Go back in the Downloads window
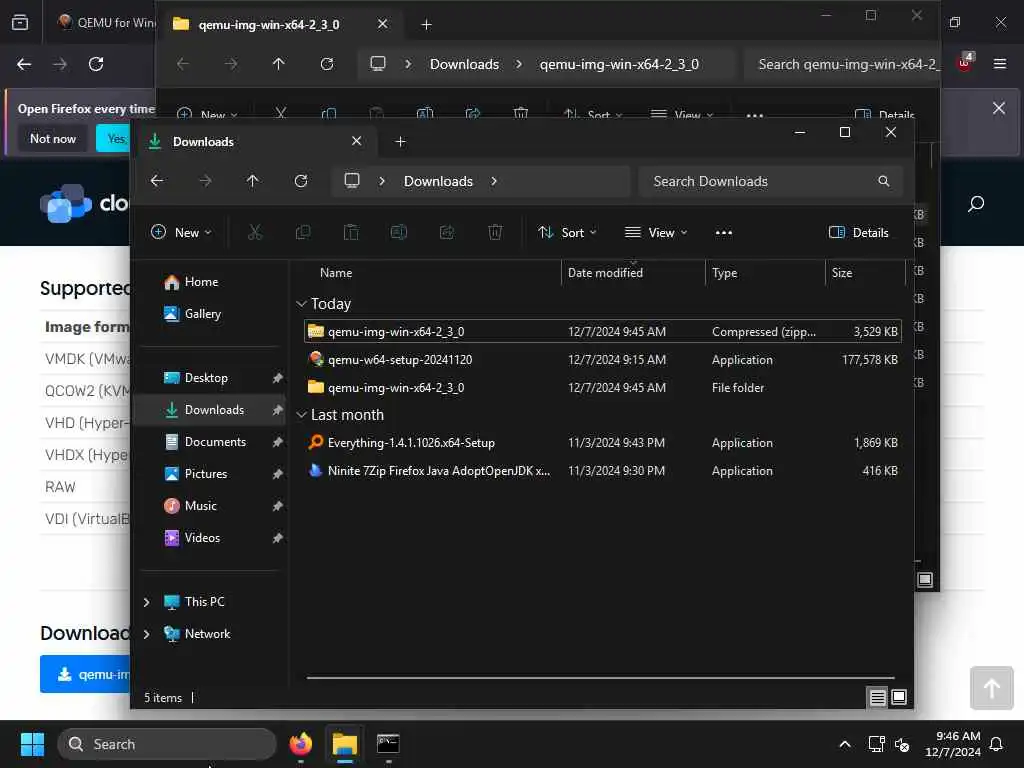Image resolution: width=1024 pixels, height=768 pixels. click(157, 181)
